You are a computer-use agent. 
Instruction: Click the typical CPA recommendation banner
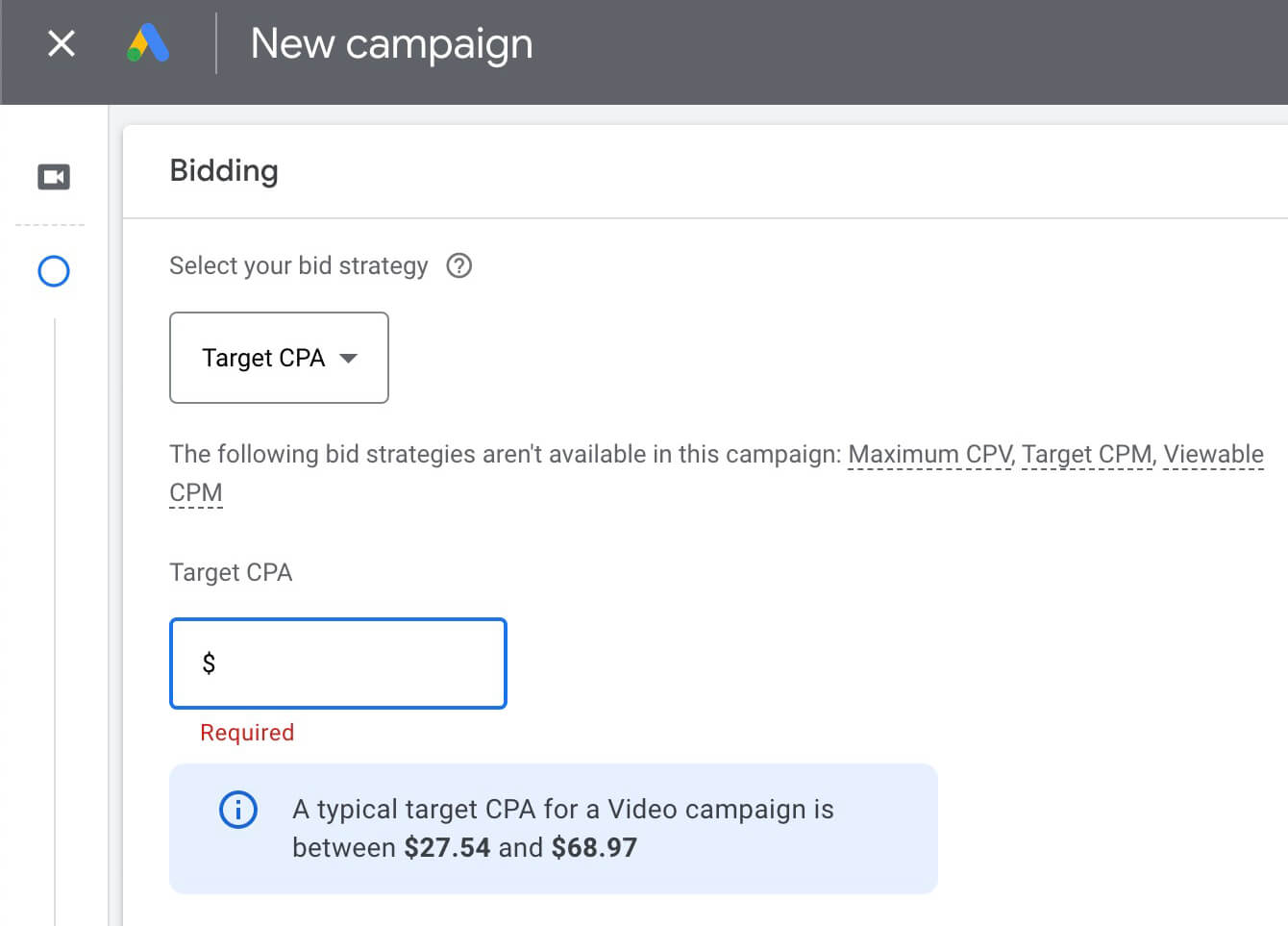point(554,828)
